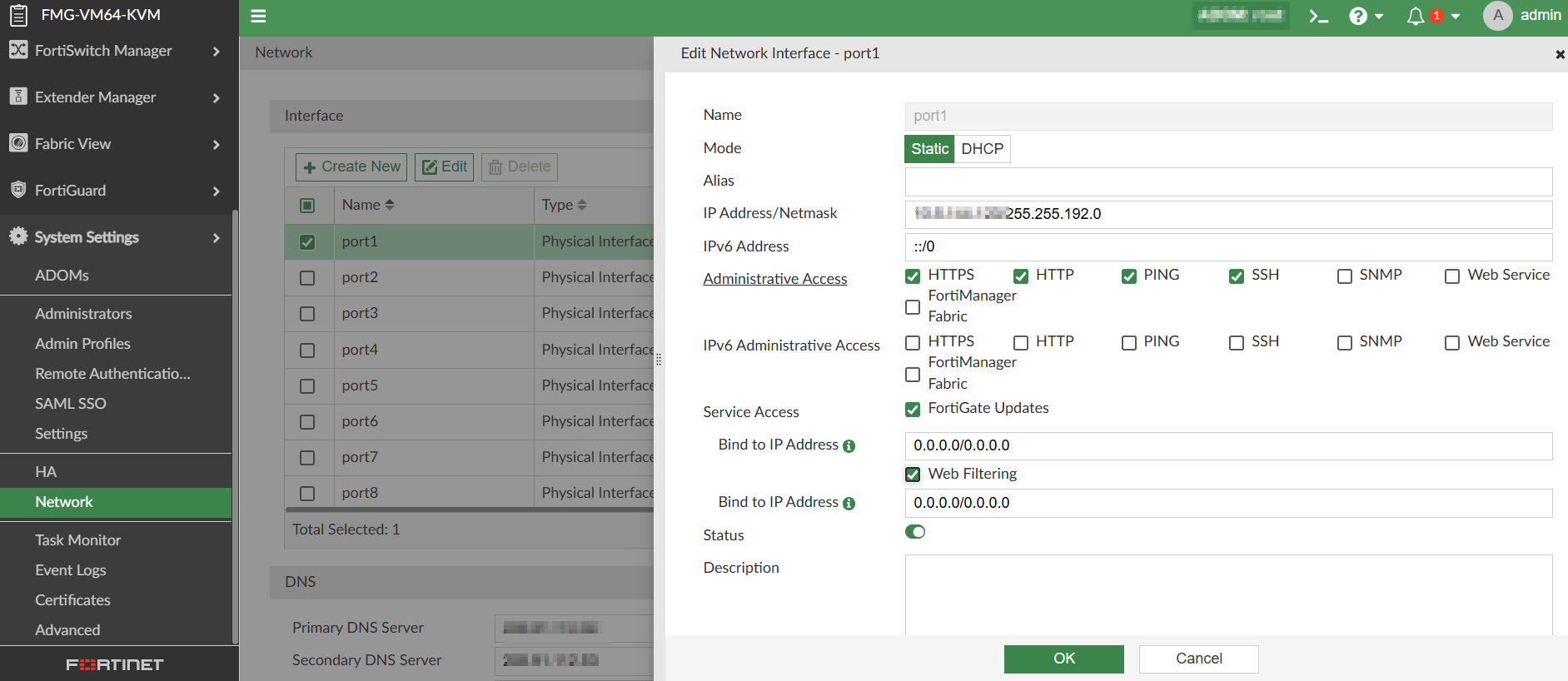Click the panel resize drag handle
Screen dimensions: 1568x681
click(659, 360)
